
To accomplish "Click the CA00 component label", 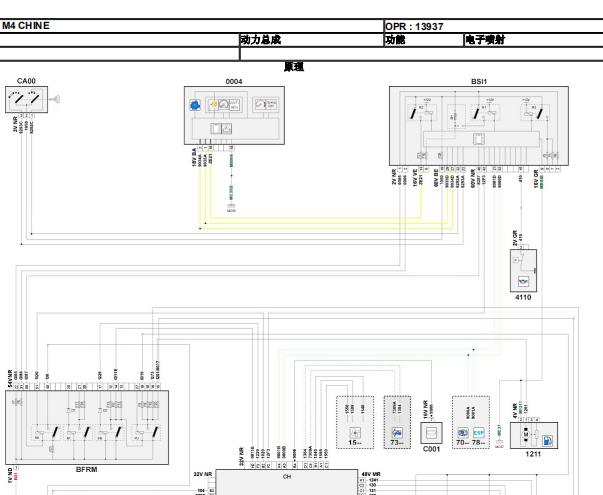I will pyautogui.click(x=26, y=81).
